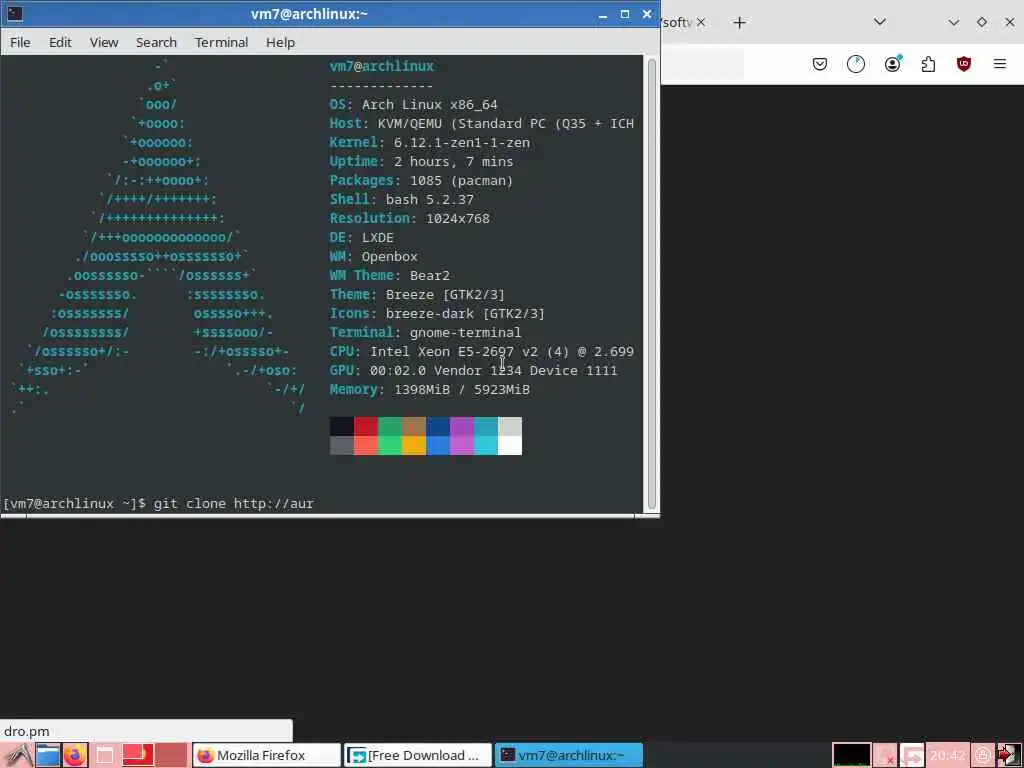This screenshot has height=768, width=1024.
Task: Open Firefox account icon in toolbar
Action: pyautogui.click(x=893, y=63)
